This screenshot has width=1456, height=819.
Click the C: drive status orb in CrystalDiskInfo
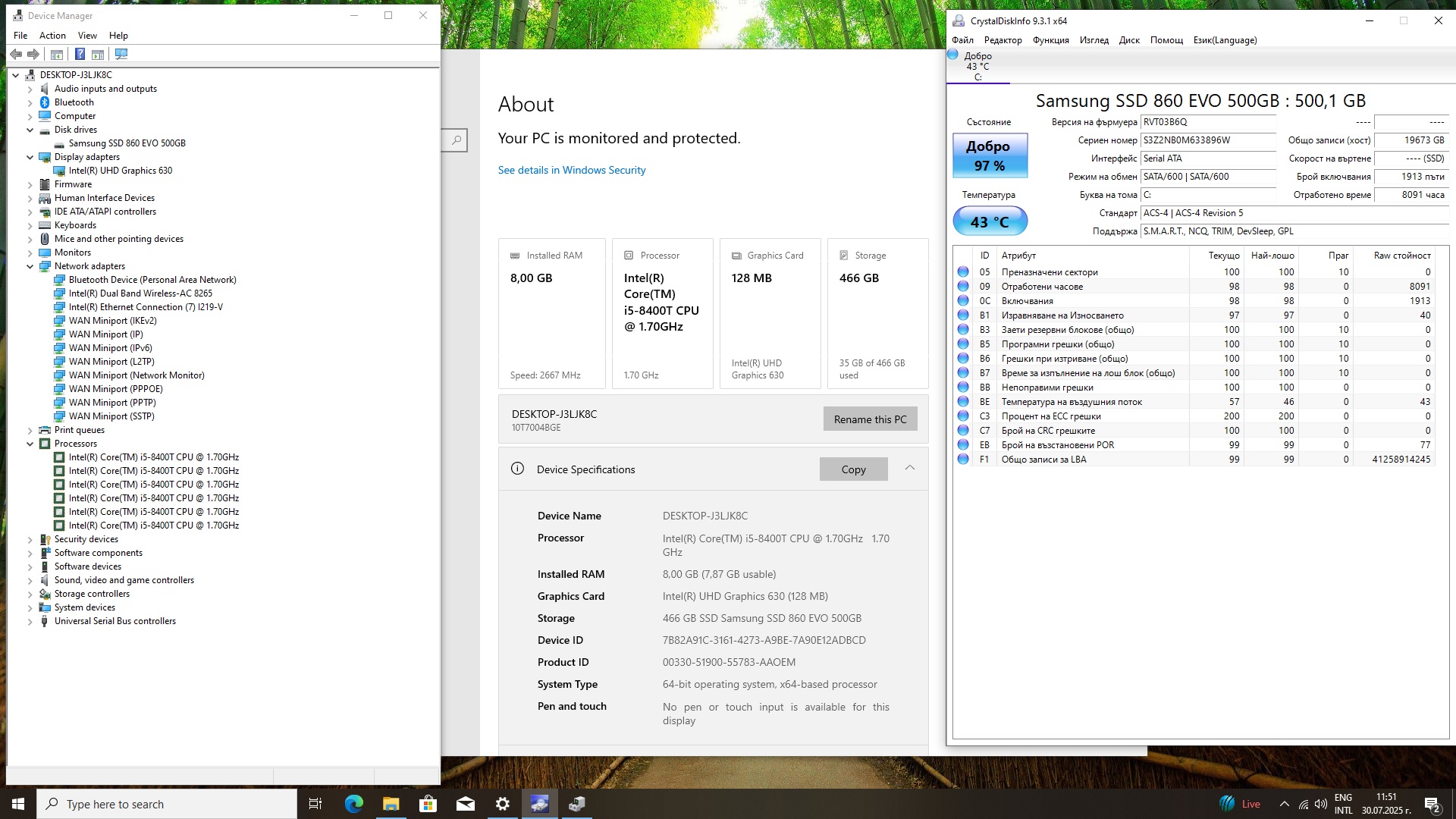953,55
